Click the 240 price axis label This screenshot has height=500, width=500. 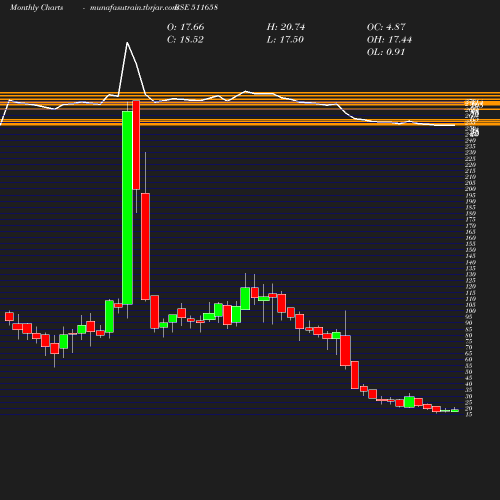tap(470, 140)
